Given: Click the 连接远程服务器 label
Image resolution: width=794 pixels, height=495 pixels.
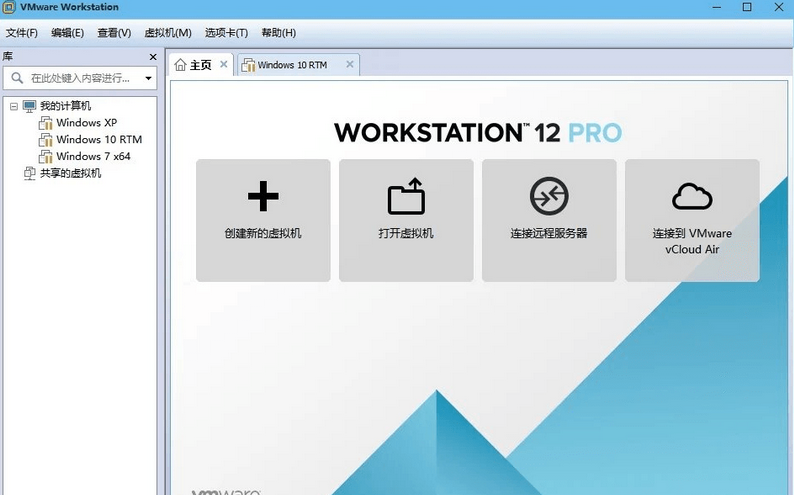Looking at the screenshot, I should 549,233.
